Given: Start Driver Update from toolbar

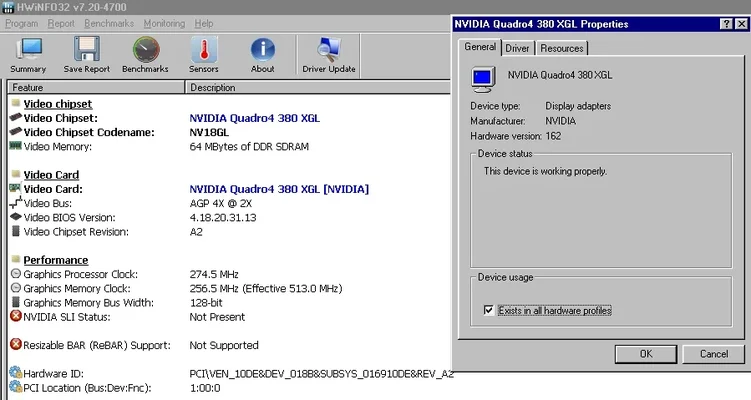Looking at the screenshot, I should (329, 50).
